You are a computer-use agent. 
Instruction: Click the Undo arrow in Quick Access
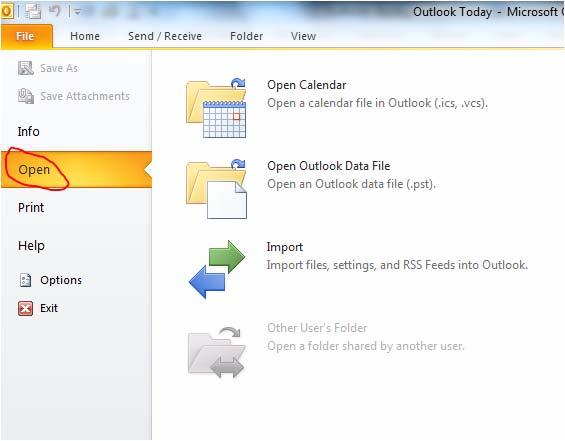(55, 11)
